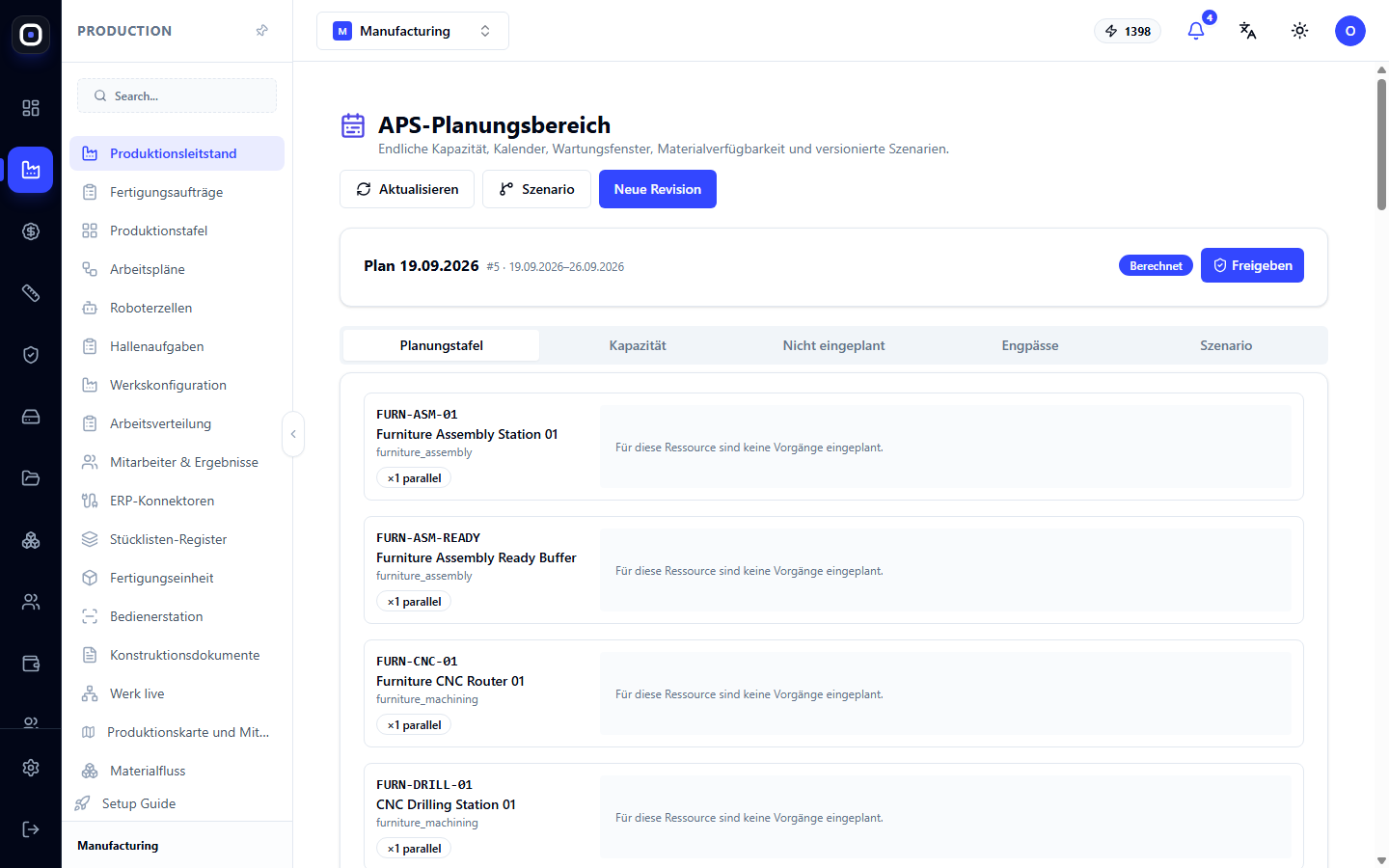The height and width of the screenshot is (868, 1389).
Task: Open the language translation icon
Action: [x=1248, y=31]
